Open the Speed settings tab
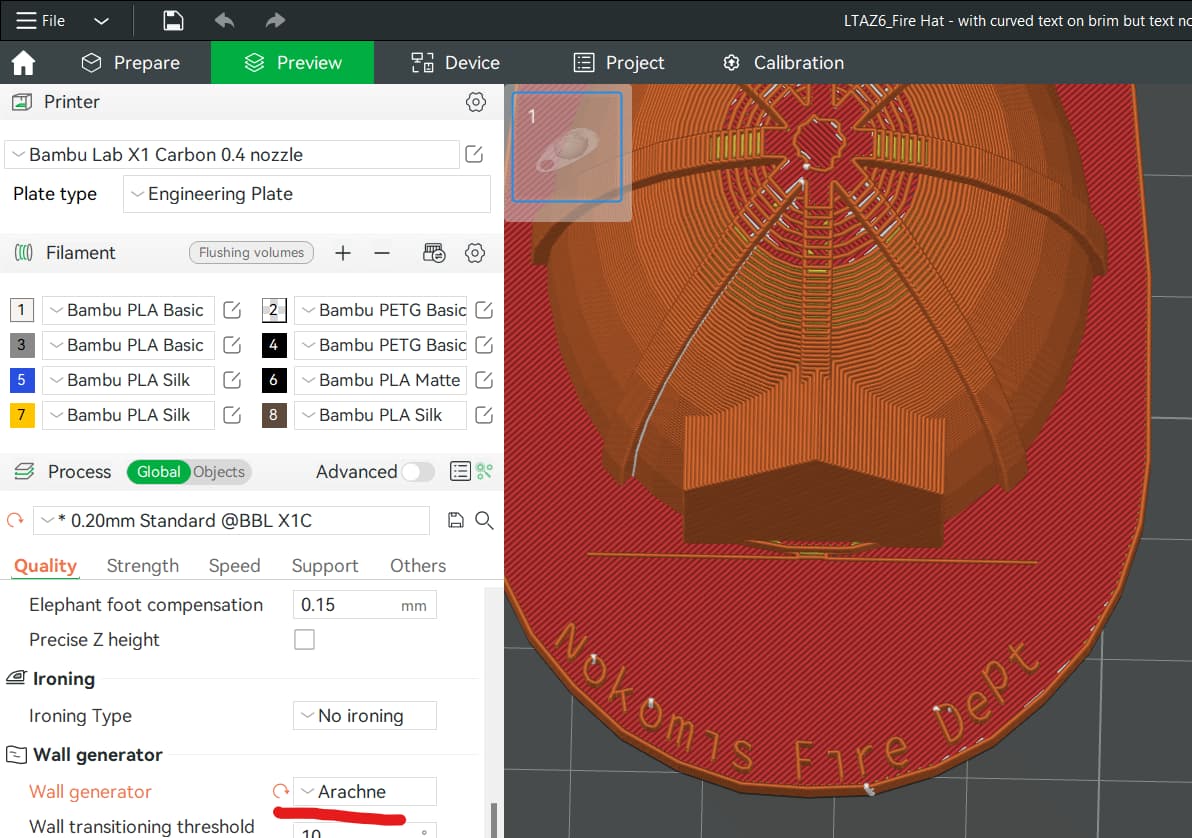The image size is (1192, 838). click(235, 566)
